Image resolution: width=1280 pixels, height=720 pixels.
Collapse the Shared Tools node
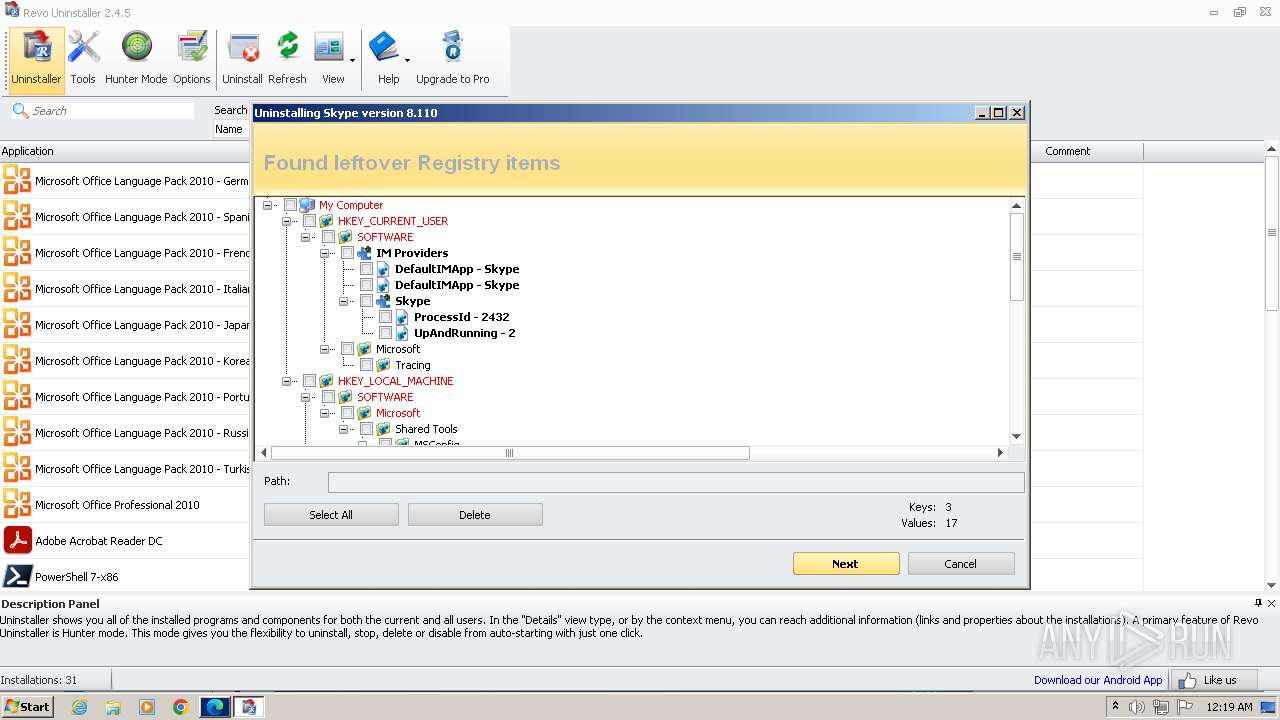(x=344, y=429)
